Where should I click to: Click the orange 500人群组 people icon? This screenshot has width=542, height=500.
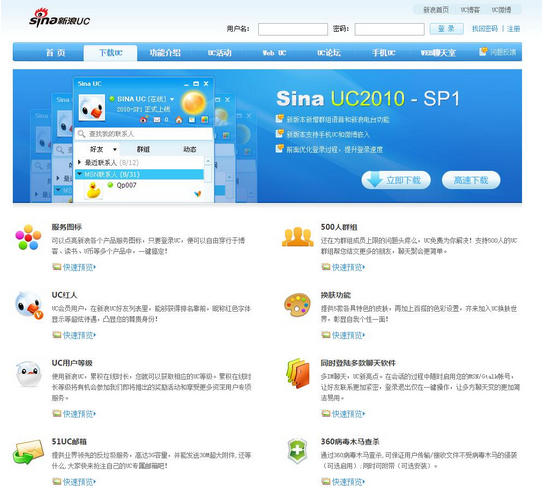(x=297, y=237)
